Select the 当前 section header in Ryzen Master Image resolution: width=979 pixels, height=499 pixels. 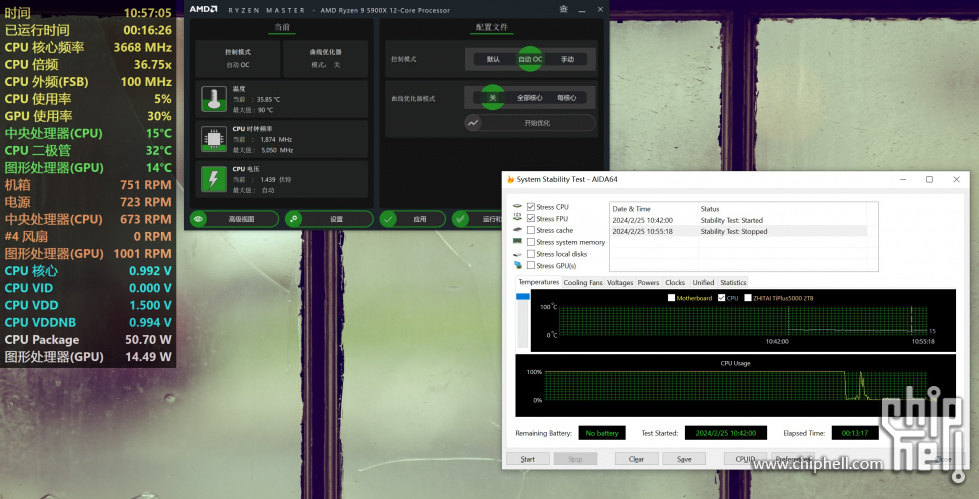[x=282, y=27]
